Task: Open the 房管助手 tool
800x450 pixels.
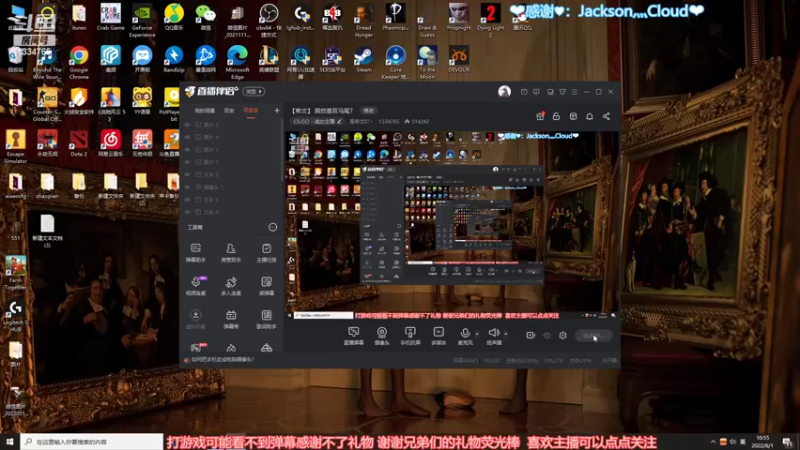Action: tap(231, 253)
